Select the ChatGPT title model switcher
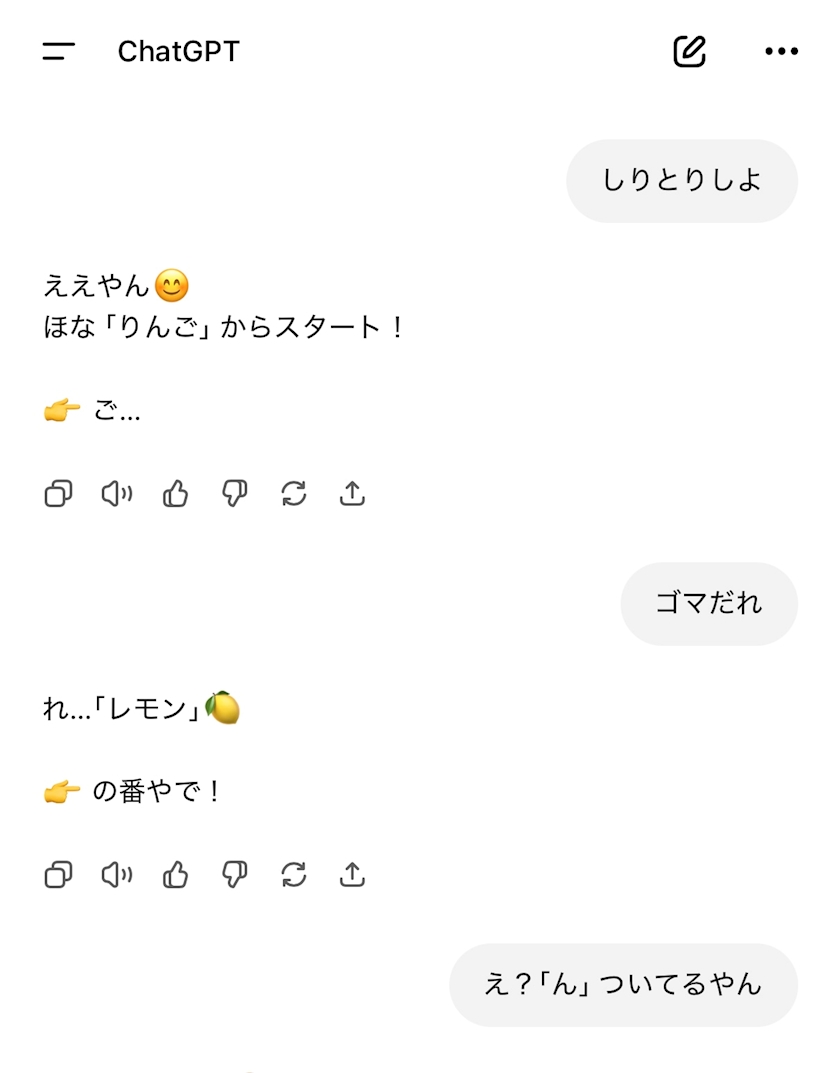This screenshot has width=840, height=1073. point(179,51)
